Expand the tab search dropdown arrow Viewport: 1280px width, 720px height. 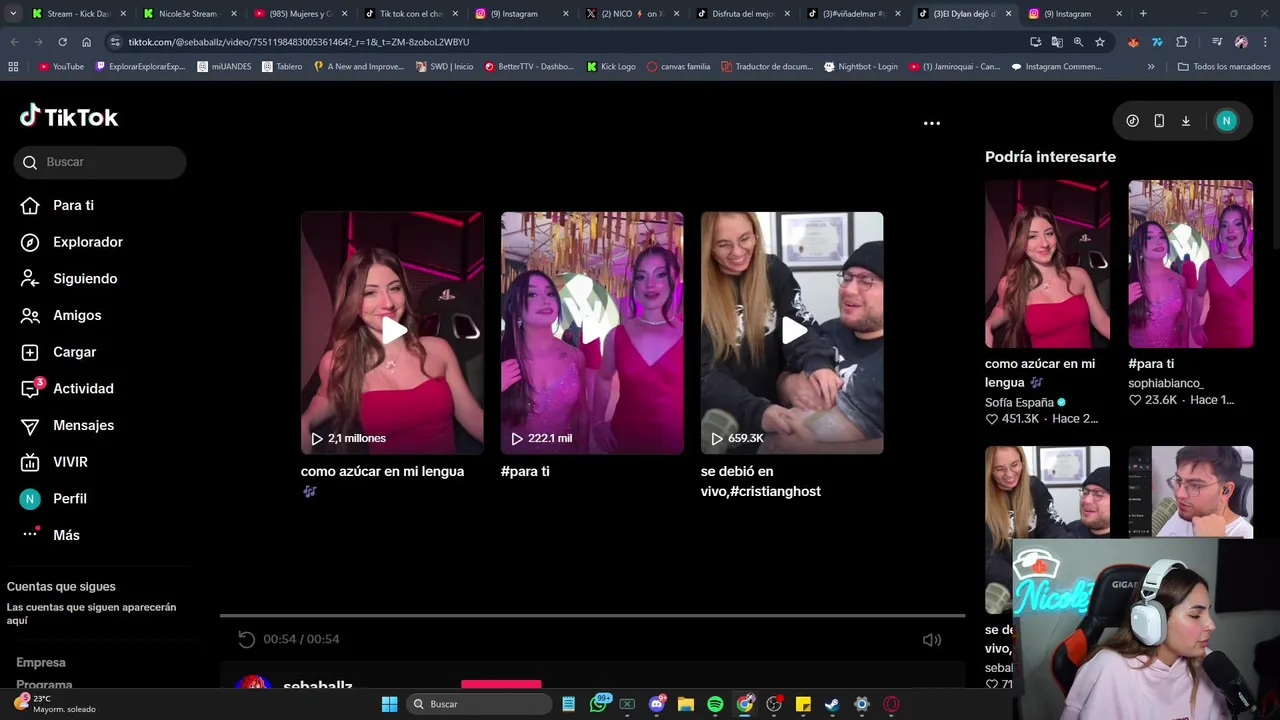[x=12, y=14]
